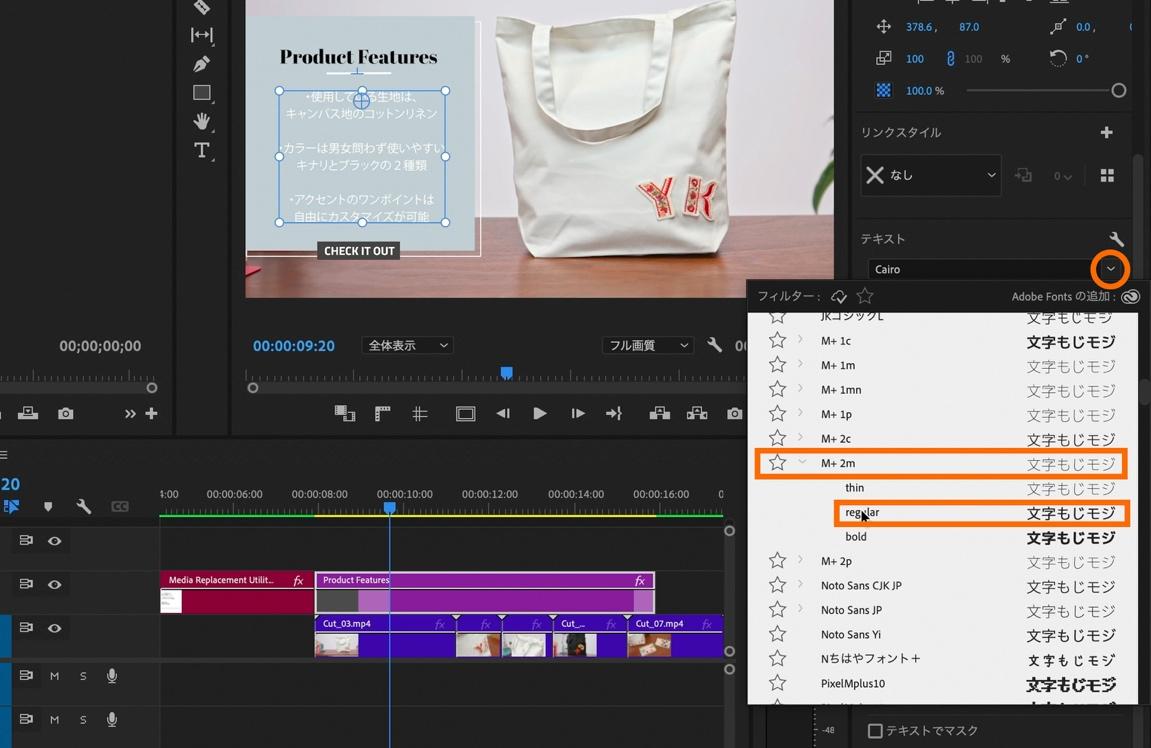The height and width of the screenshot is (748, 1151).
Task: Favorite the Noto Sans JP font
Action: pos(777,610)
